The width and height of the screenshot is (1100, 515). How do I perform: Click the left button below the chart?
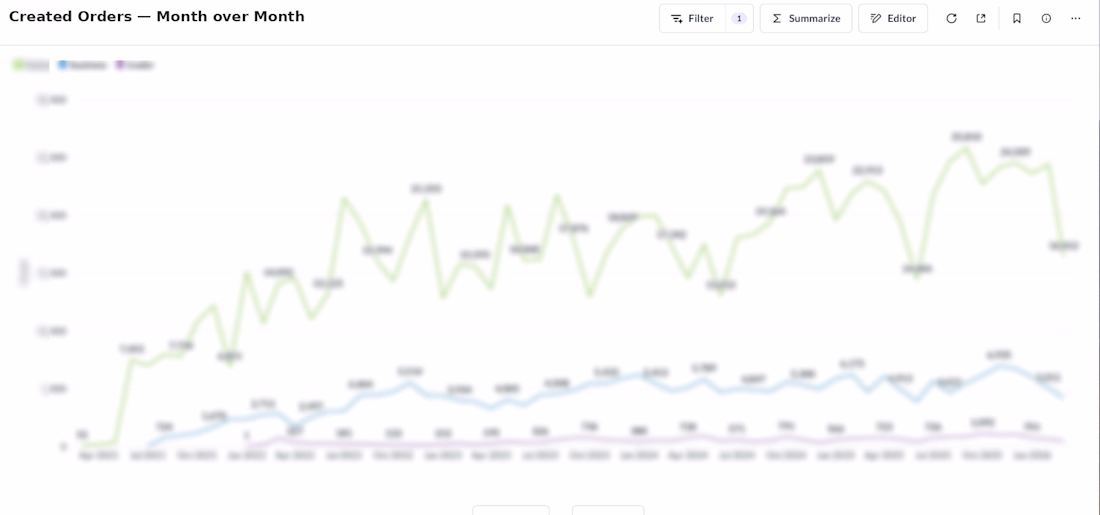click(x=510, y=509)
